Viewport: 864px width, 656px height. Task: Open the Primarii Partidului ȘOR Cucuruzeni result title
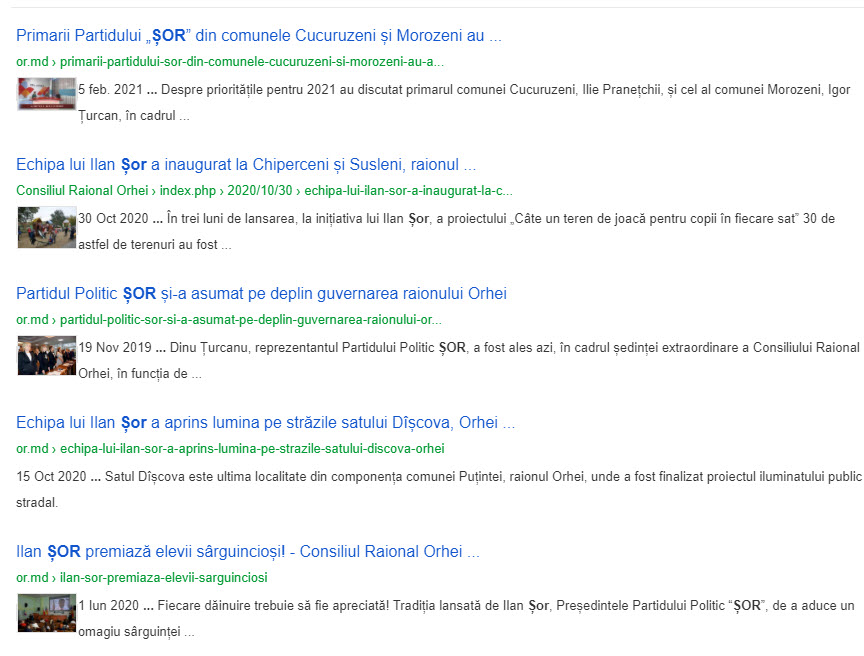(x=258, y=36)
